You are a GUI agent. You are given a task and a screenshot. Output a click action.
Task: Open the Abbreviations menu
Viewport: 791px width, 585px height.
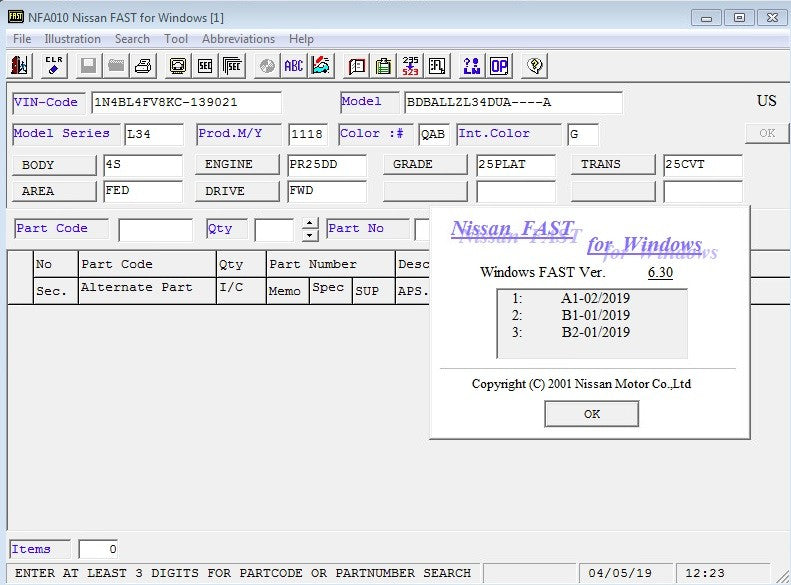(x=238, y=39)
